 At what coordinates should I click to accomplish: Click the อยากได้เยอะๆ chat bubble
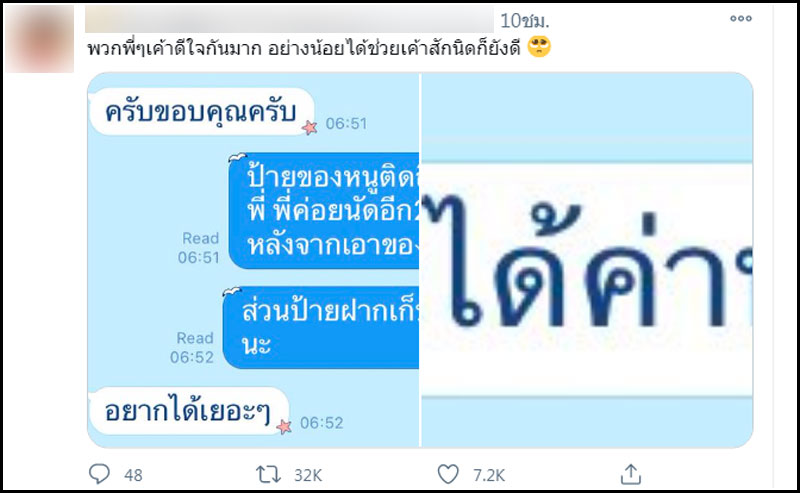[x=189, y=411]
